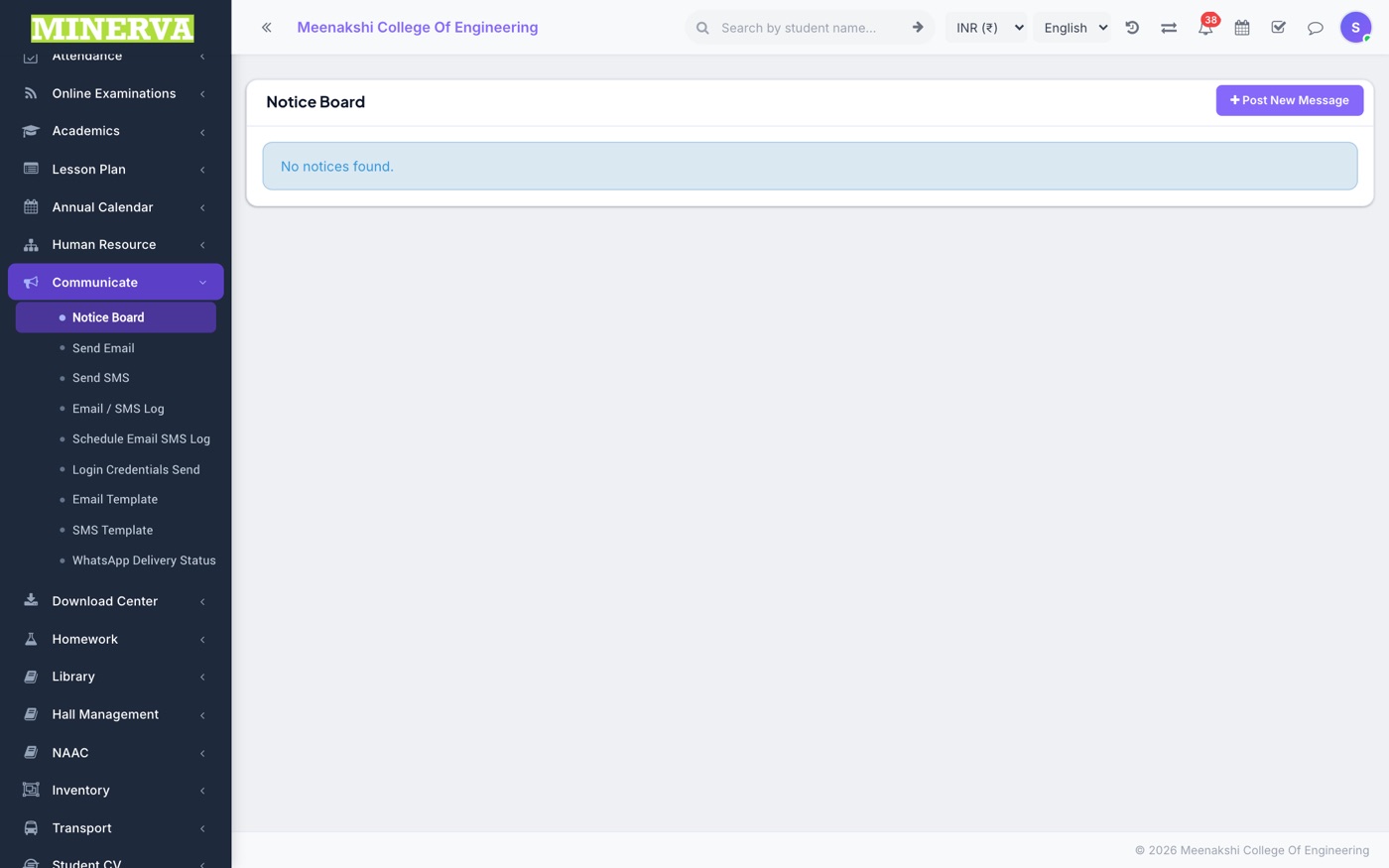Click the Inventory icon

[x=31, y=791]
